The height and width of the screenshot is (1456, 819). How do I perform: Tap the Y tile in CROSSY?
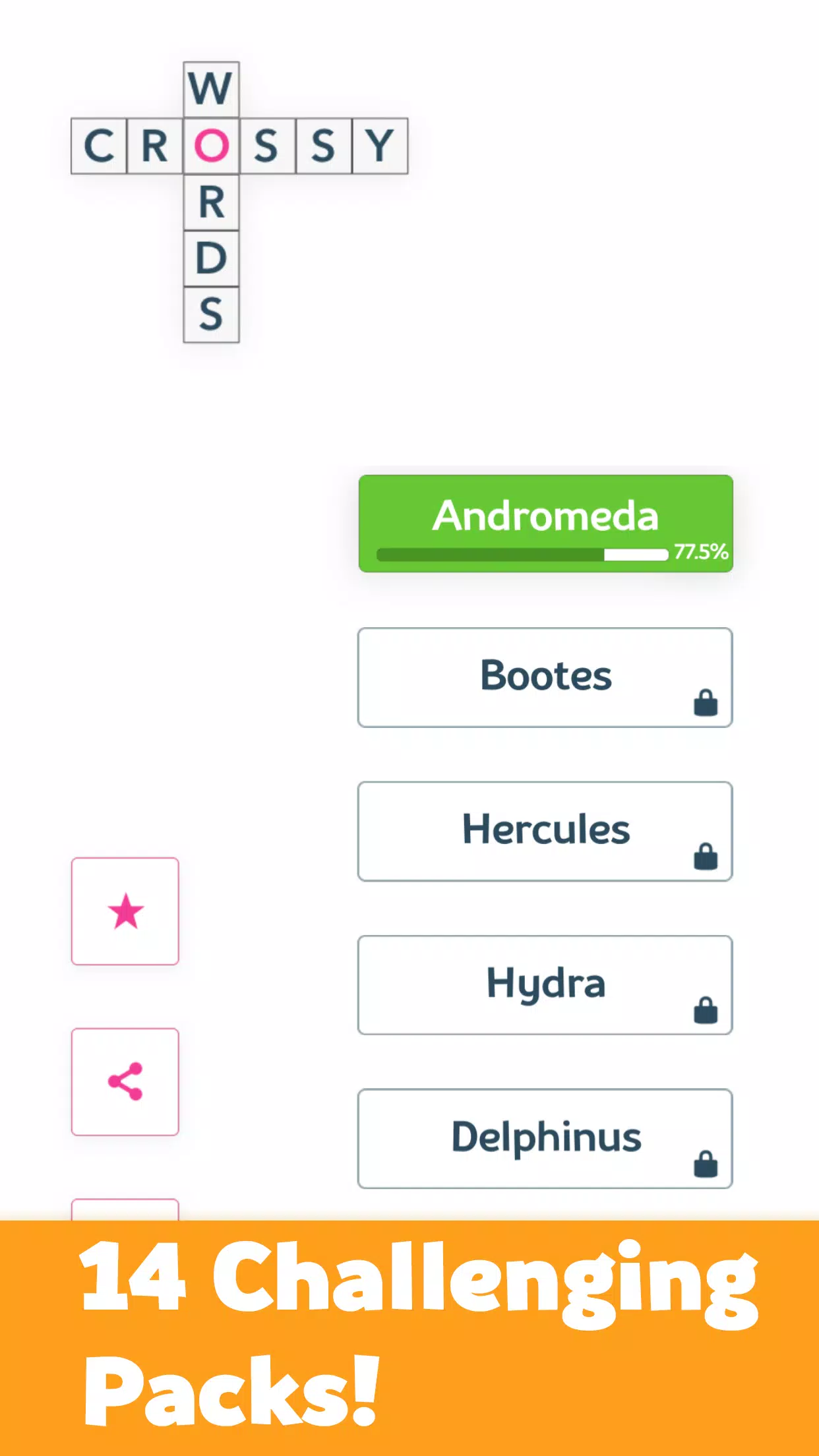click(380, 146)
